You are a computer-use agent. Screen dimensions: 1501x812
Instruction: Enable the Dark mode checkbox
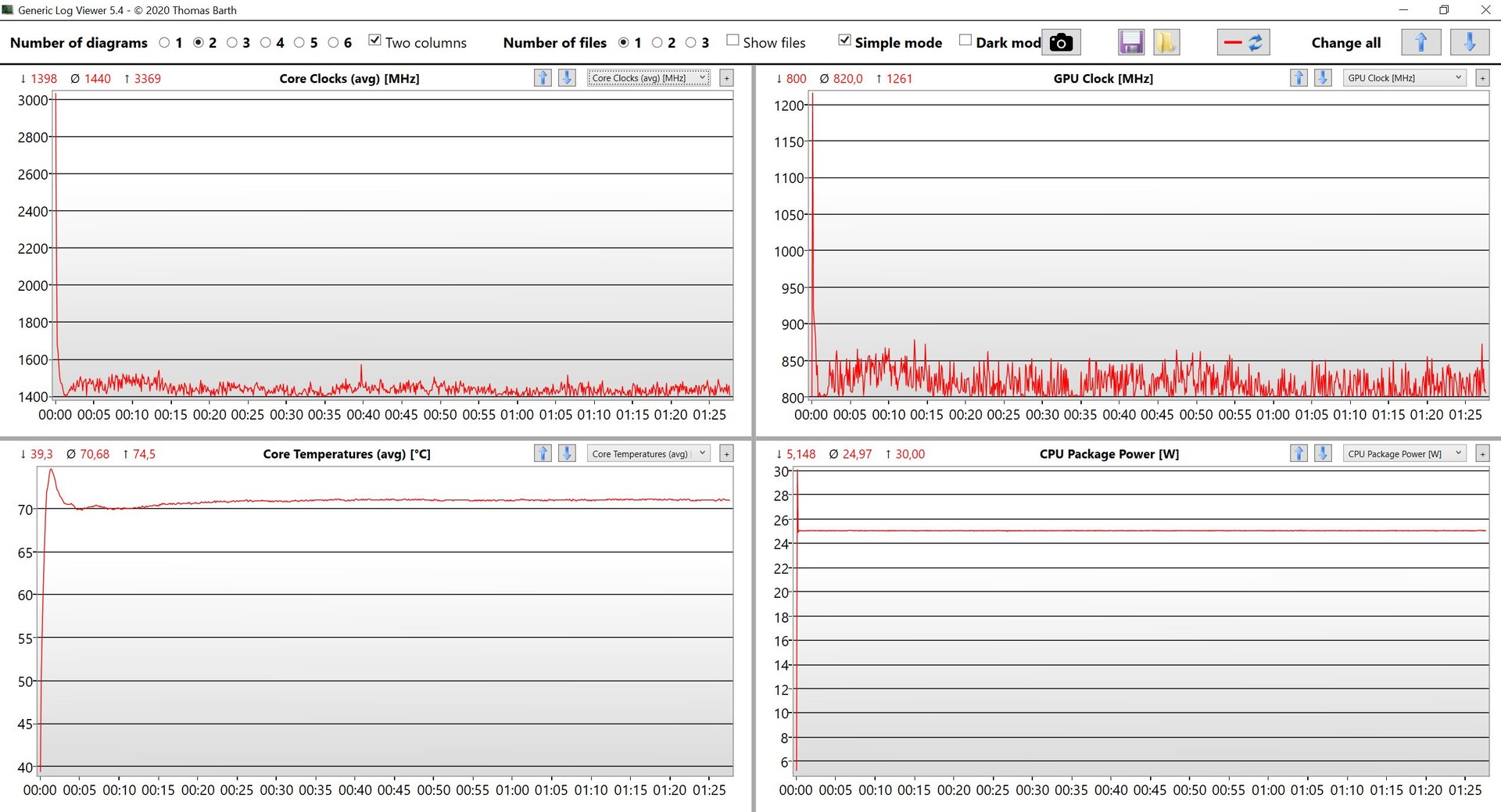tap(965, 41)
